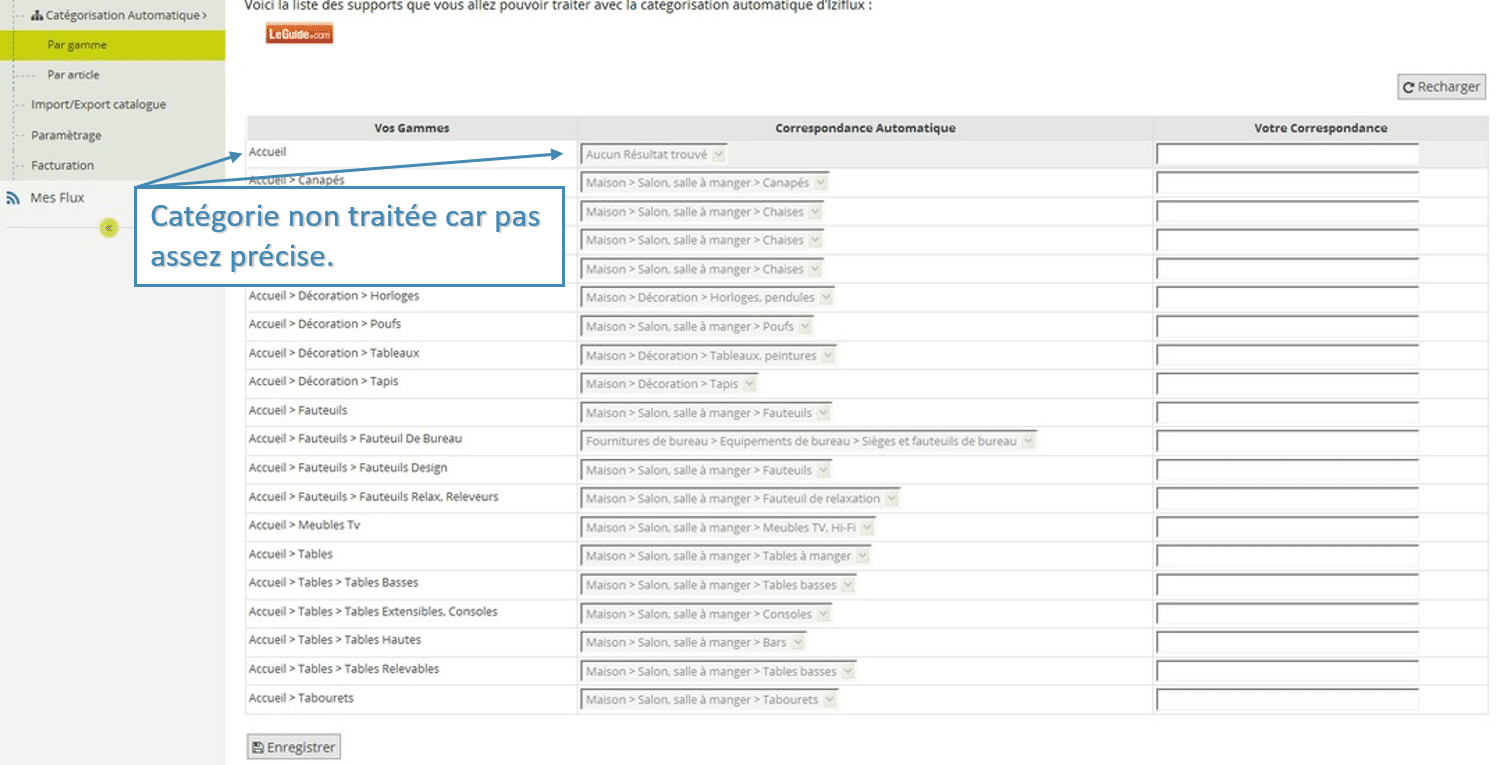The image size is (1500, 765).
Task: Click the Correspondance Automatique column header
Action: click(865, 128)
